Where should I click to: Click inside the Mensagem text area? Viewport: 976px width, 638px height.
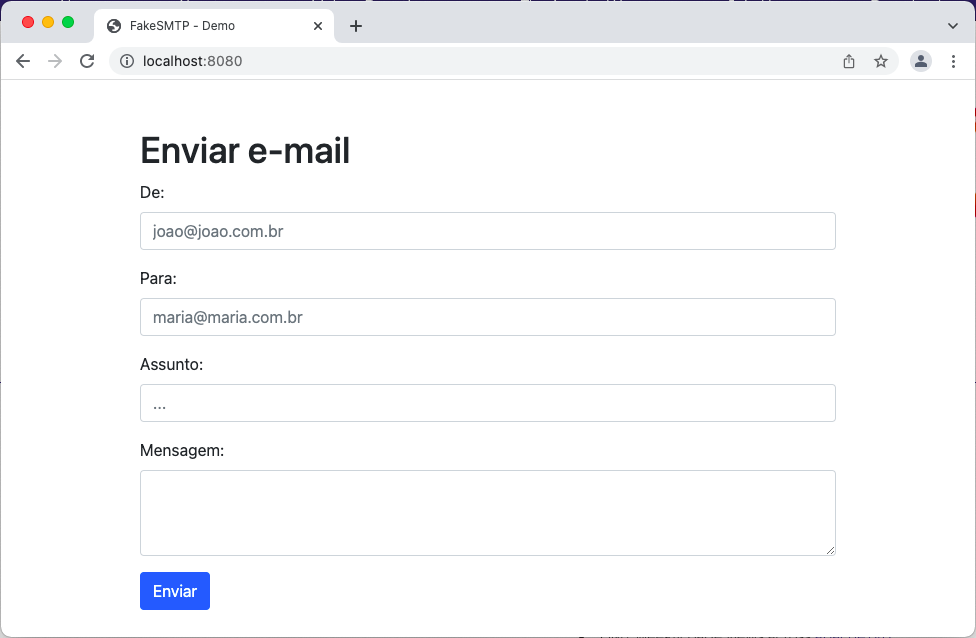487,512
